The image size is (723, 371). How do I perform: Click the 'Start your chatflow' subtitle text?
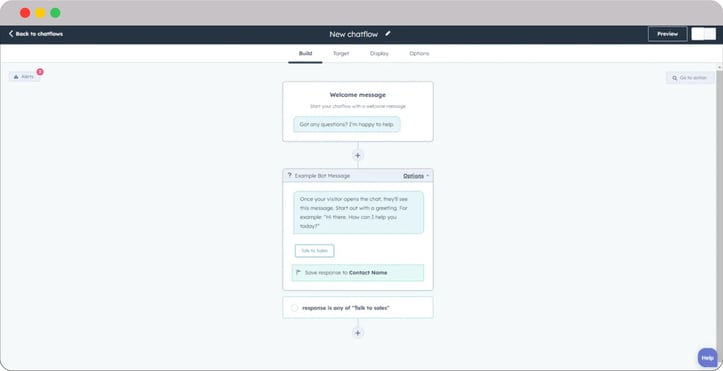point(357,106)
